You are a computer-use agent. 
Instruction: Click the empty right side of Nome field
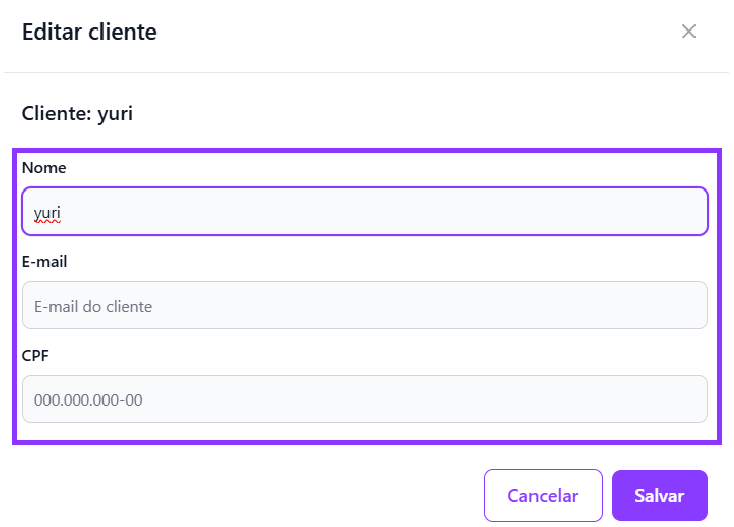[x=600, y=211]
